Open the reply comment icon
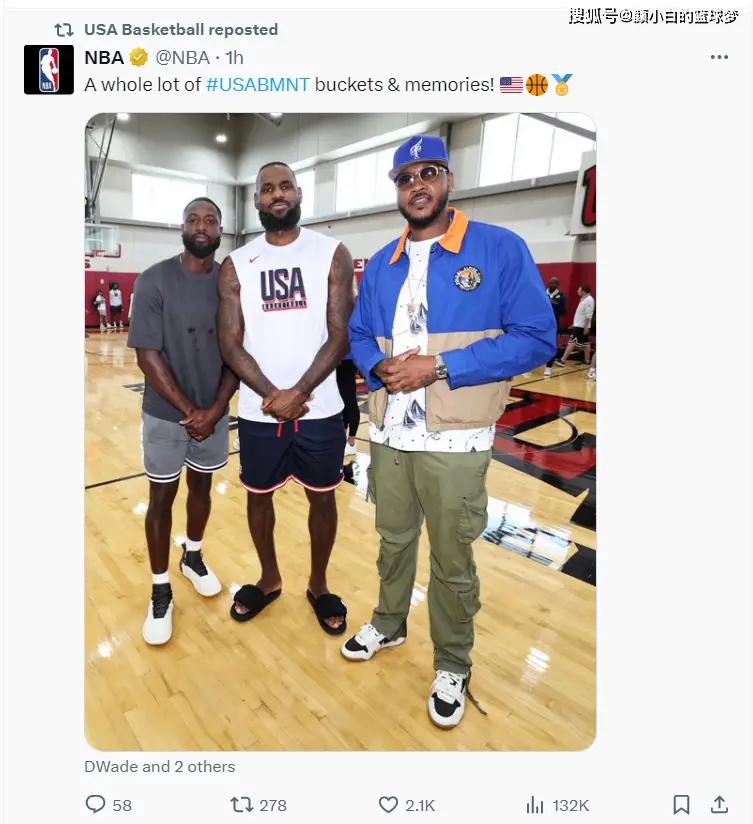The height and width of the screenshot is (824, 753). pyautogui.click(x=95, y=804)
